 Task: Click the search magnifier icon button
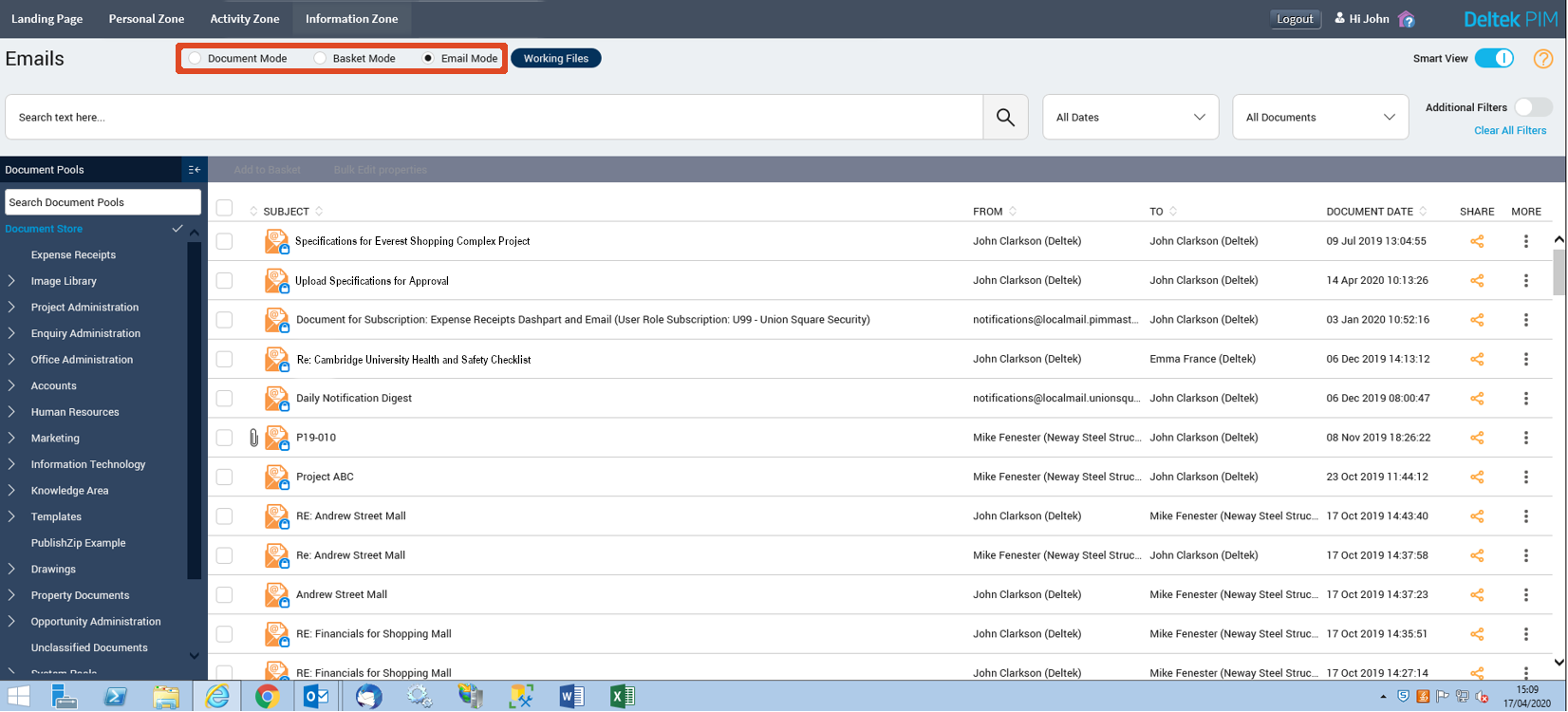coord(1005,118)
